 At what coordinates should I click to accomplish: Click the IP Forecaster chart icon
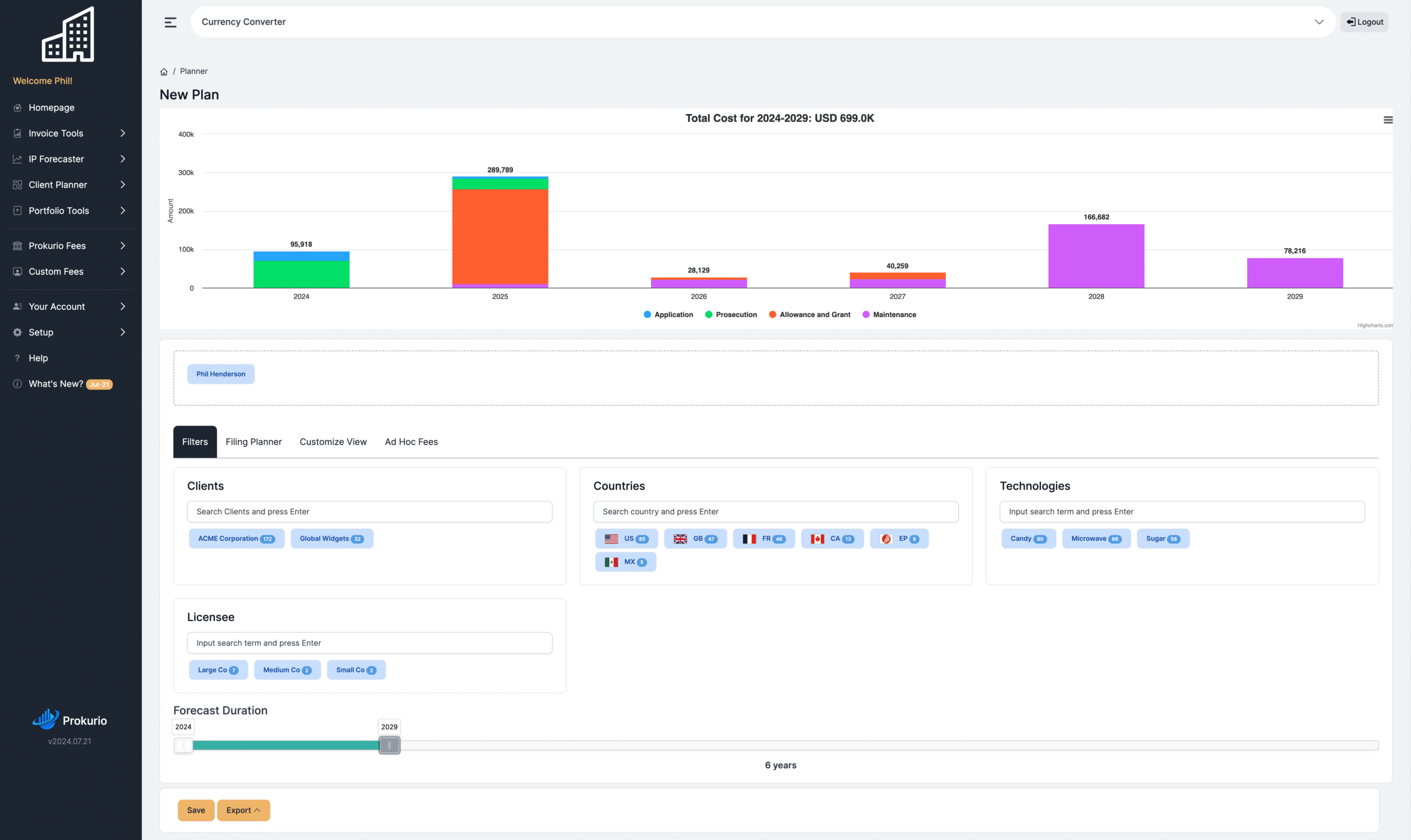[x=18, y=159]
